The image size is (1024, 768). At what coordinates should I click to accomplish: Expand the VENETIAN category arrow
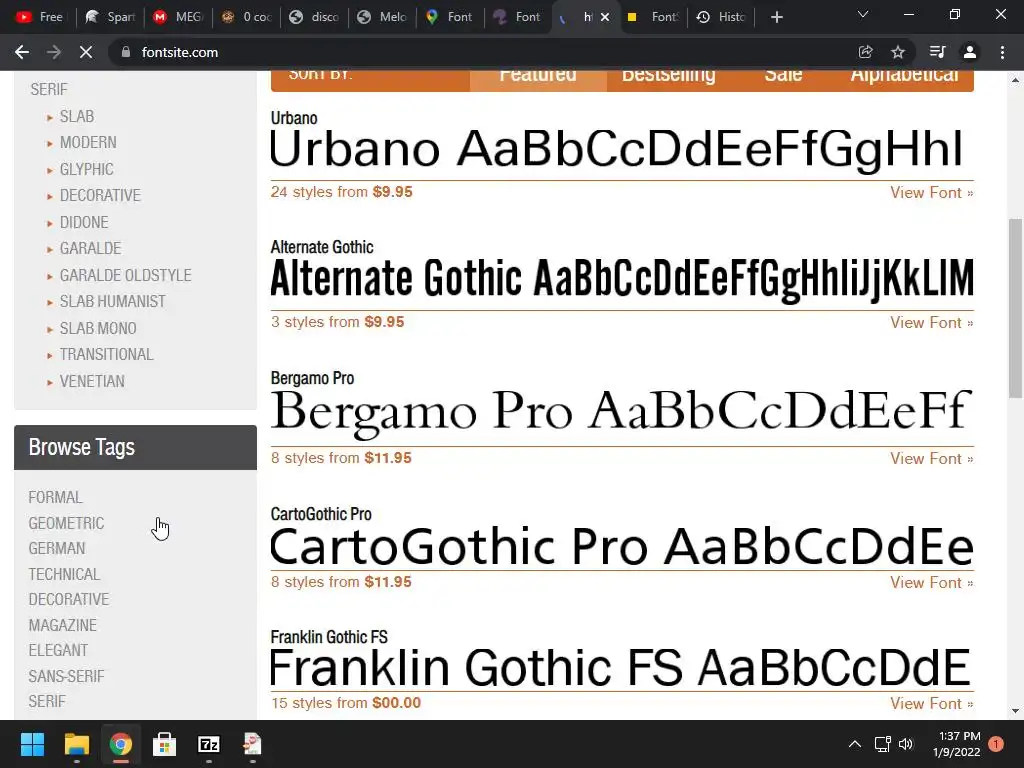tap(50, 382)
